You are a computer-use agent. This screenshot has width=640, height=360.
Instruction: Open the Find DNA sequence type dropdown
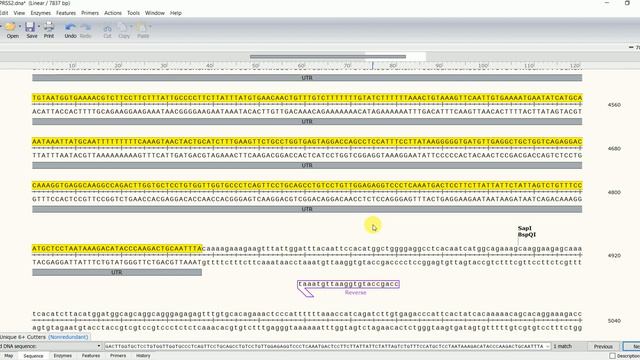98,346
